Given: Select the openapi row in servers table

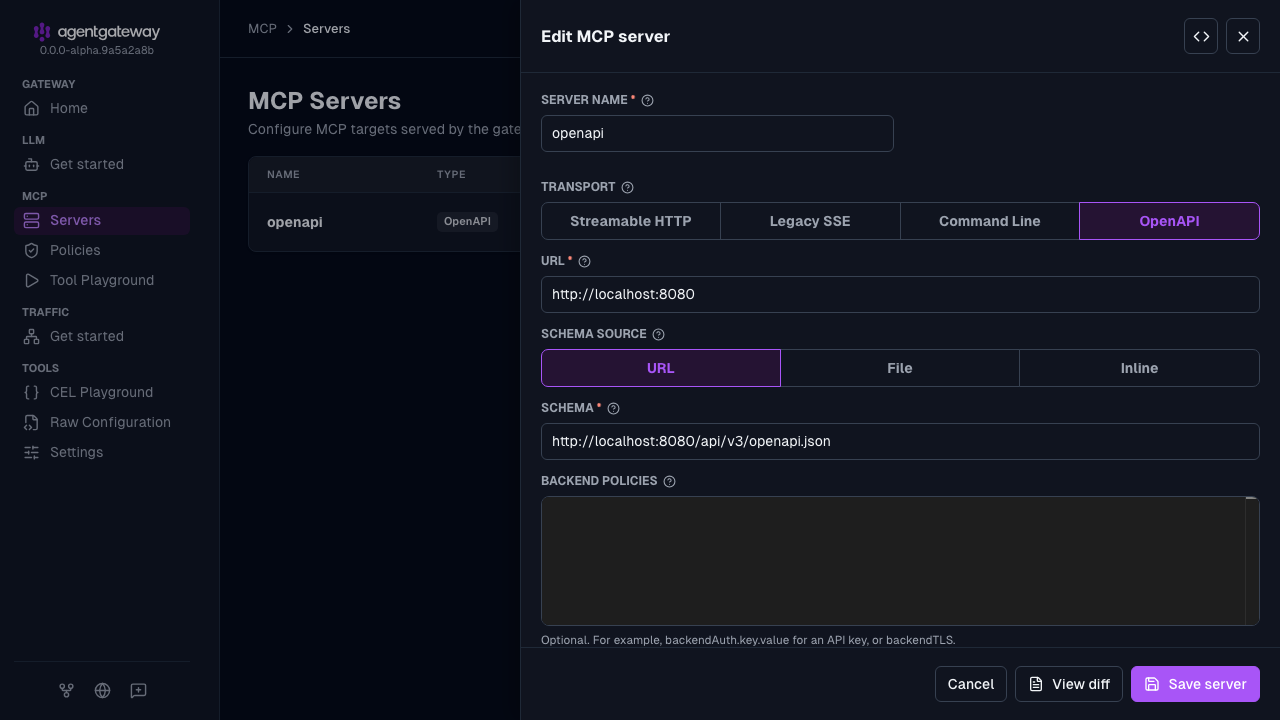Looking at the screenshot, I should click(x=385, y=222).
